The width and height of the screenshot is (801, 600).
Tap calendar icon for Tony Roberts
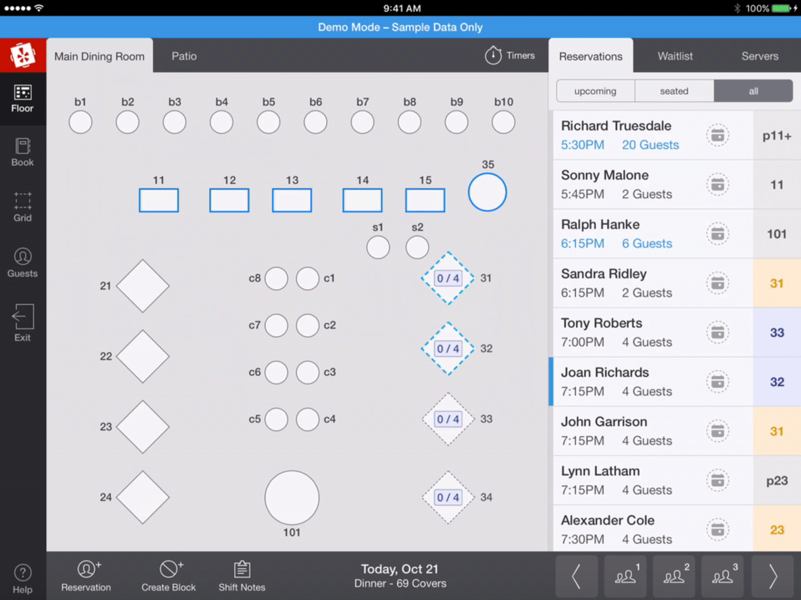(x=718, y=332)
